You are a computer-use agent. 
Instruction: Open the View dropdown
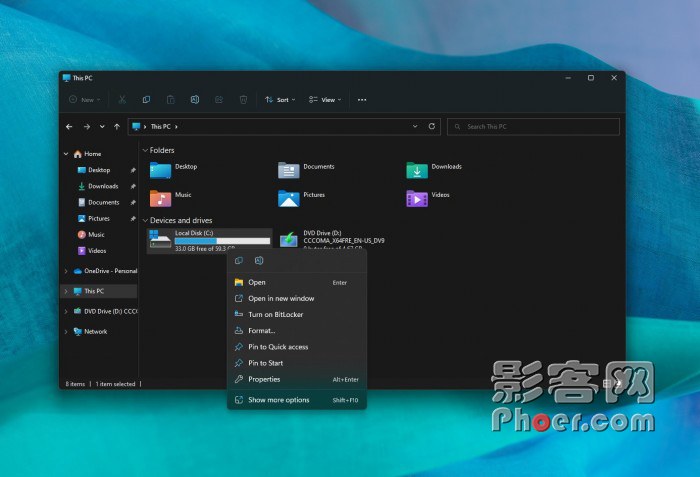(x=325, y=100)
